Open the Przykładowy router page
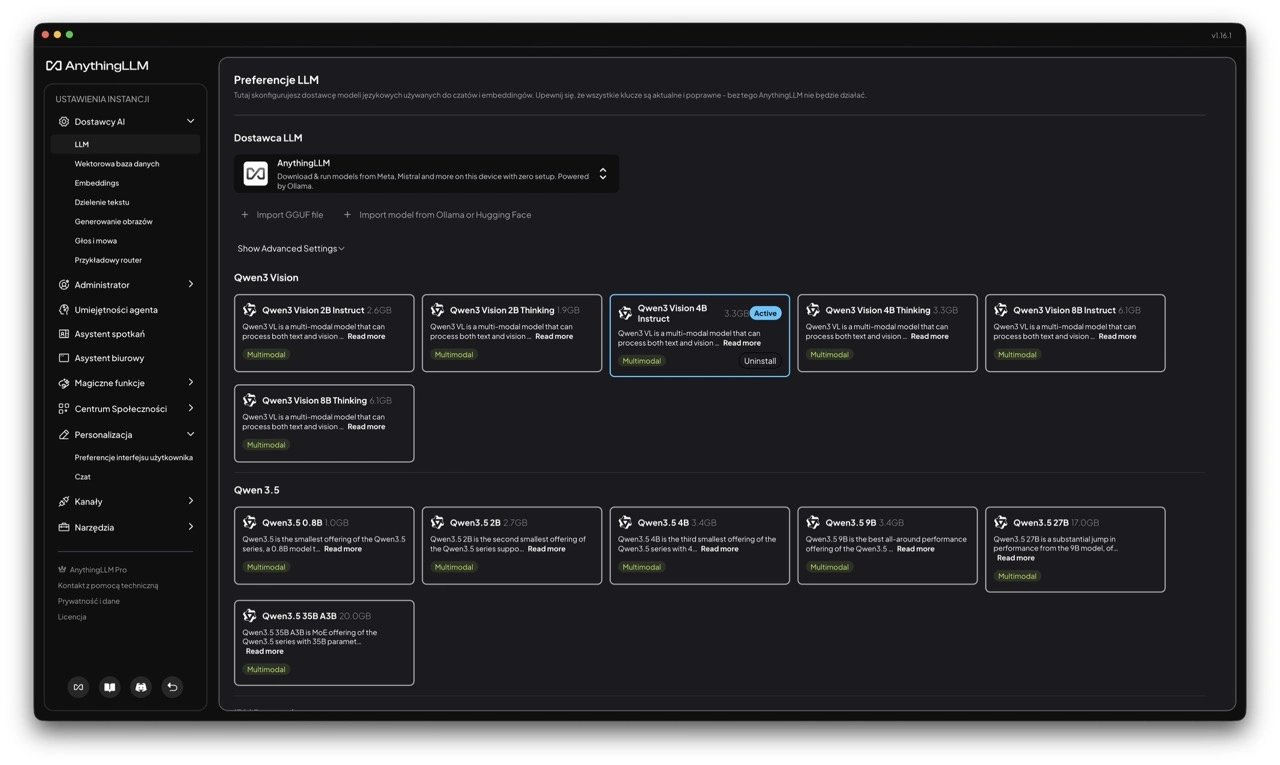 click(x=108, y=260)
